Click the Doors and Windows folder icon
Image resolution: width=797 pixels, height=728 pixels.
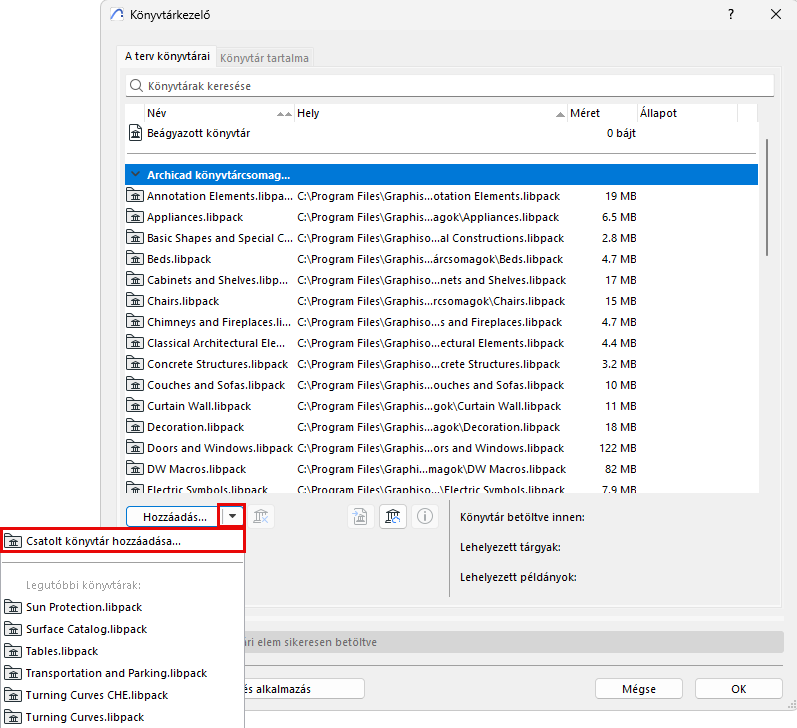pyautogui.click(x=135, y=448)
